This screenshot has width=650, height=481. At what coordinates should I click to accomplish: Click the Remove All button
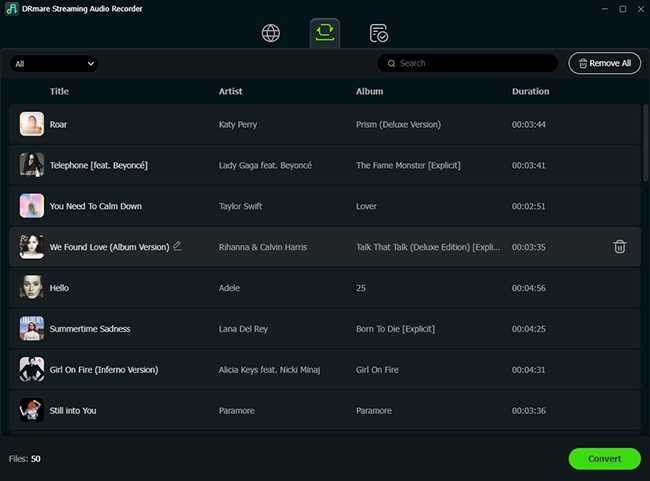click(x=604, y=63)
